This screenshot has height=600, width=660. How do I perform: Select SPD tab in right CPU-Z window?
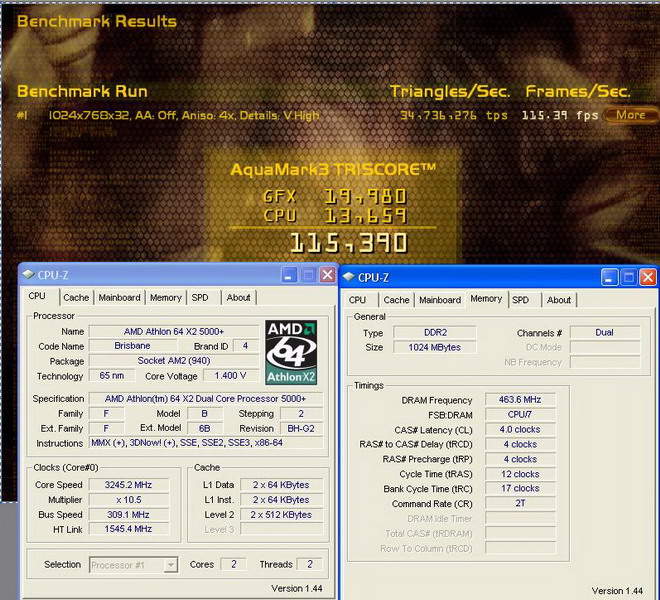tap(520, 300)
